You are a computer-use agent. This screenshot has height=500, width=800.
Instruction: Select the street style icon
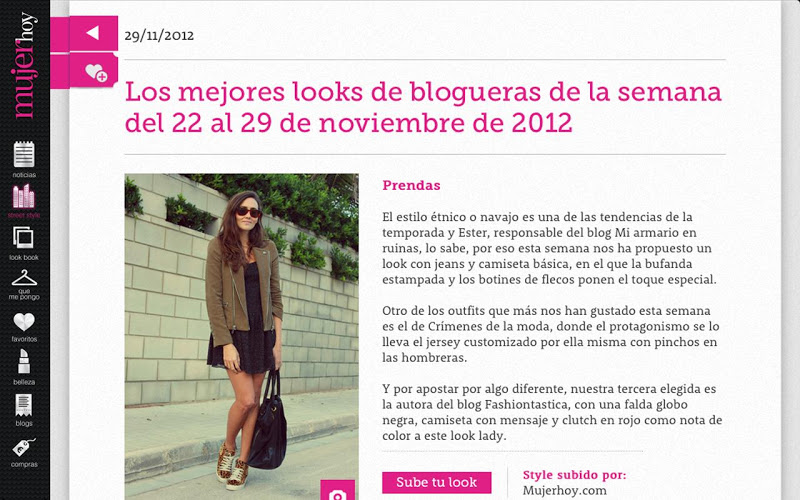23,196
